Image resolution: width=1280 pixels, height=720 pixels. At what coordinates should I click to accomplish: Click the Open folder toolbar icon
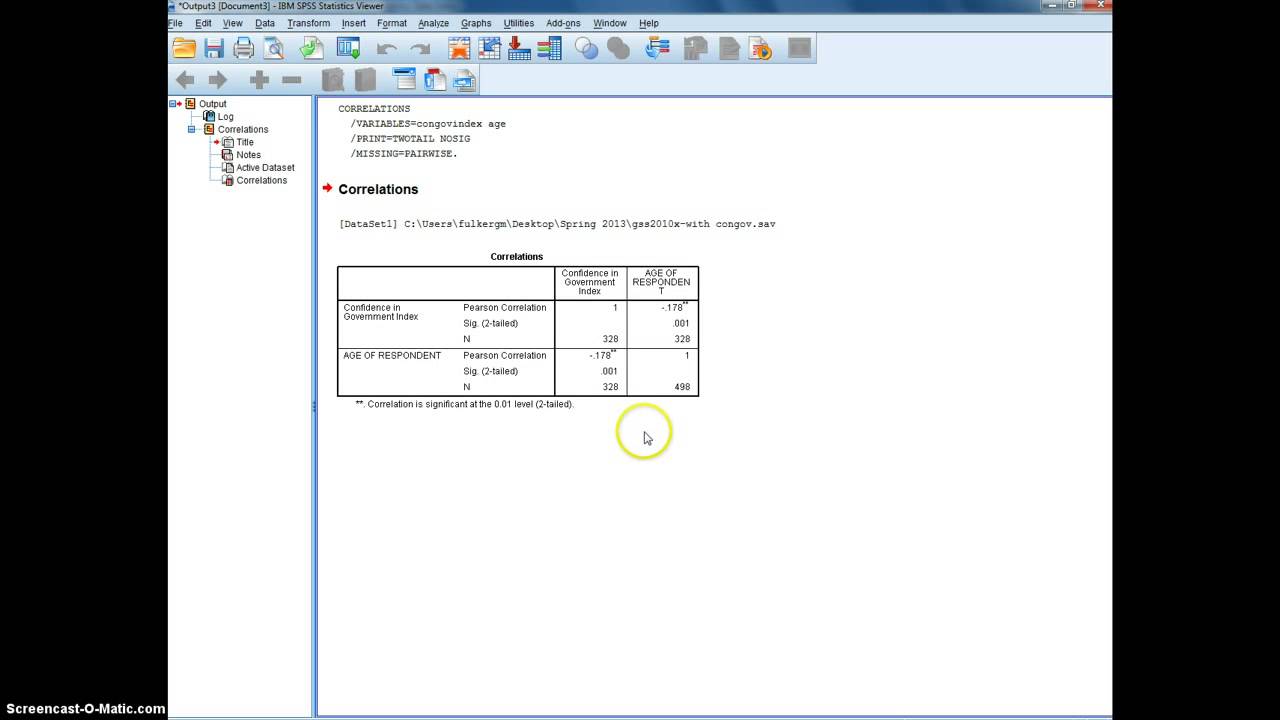(184, 48)
